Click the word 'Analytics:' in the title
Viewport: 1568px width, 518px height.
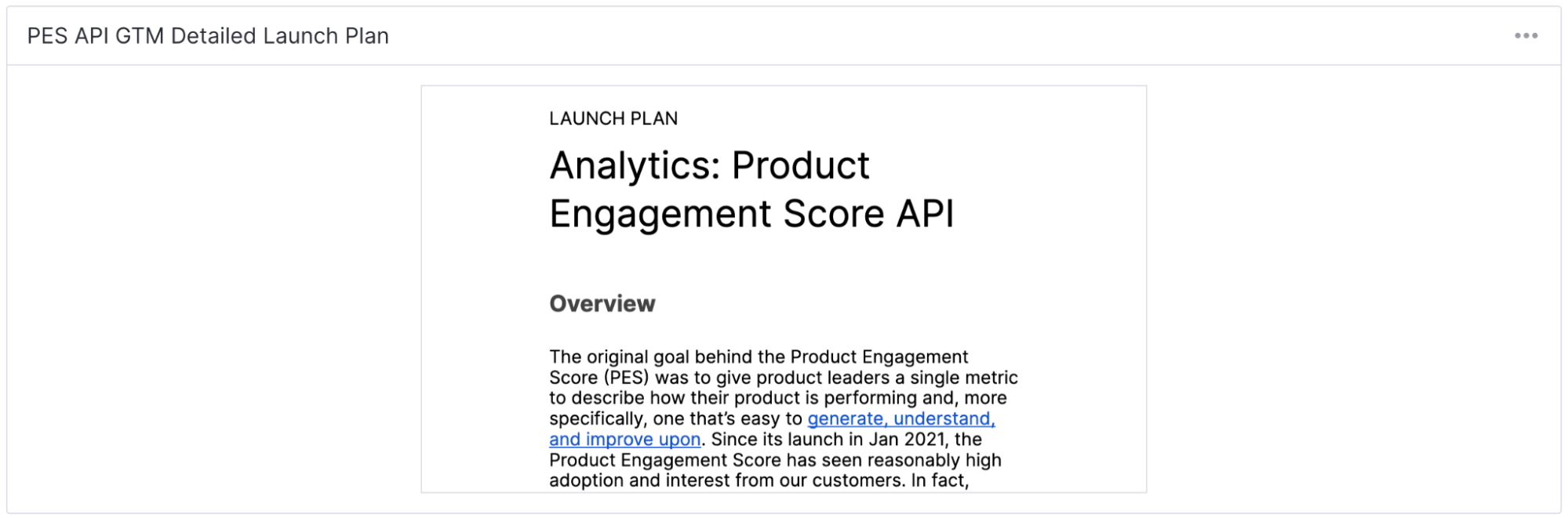point(634,165)
